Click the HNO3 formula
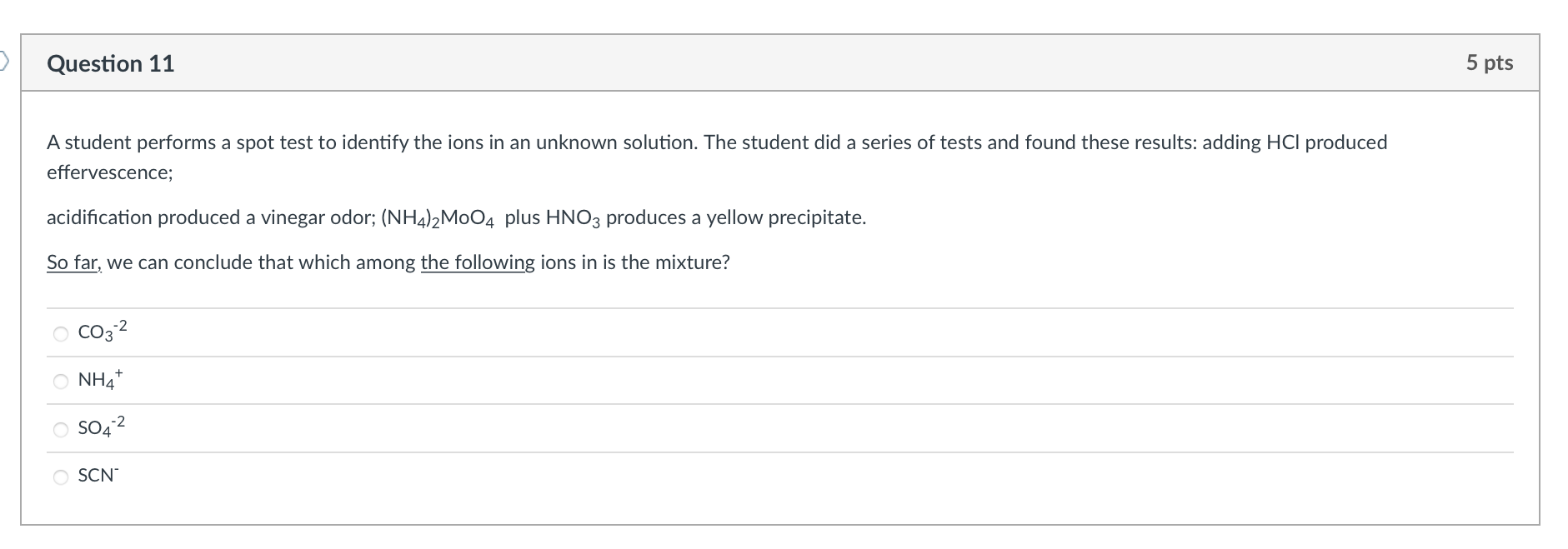1568x549 pixels. (x=573, y=218)
